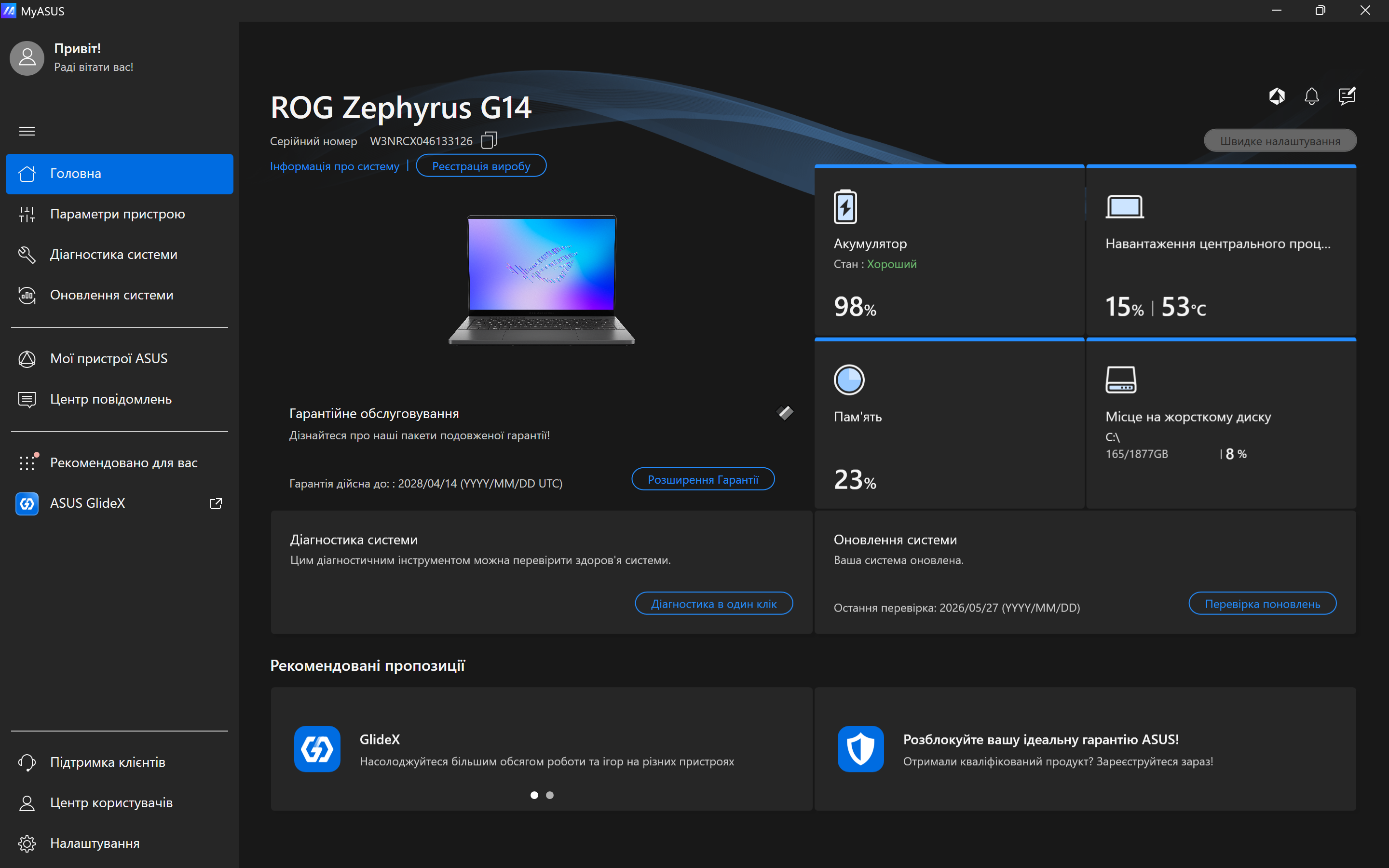
Task: Open Оновлення системи in sidebar
Action: (120, 295)
